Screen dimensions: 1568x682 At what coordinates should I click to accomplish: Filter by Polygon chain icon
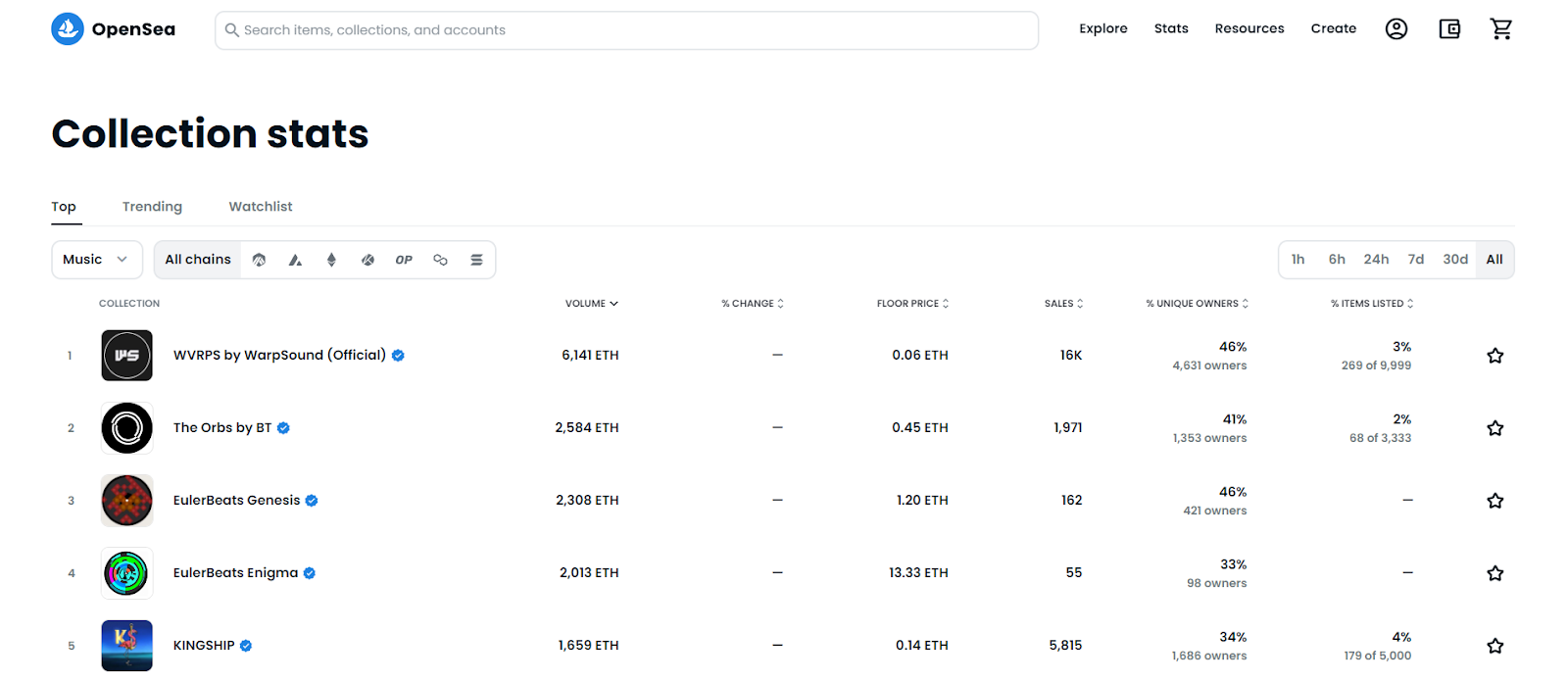coord(440,260)
